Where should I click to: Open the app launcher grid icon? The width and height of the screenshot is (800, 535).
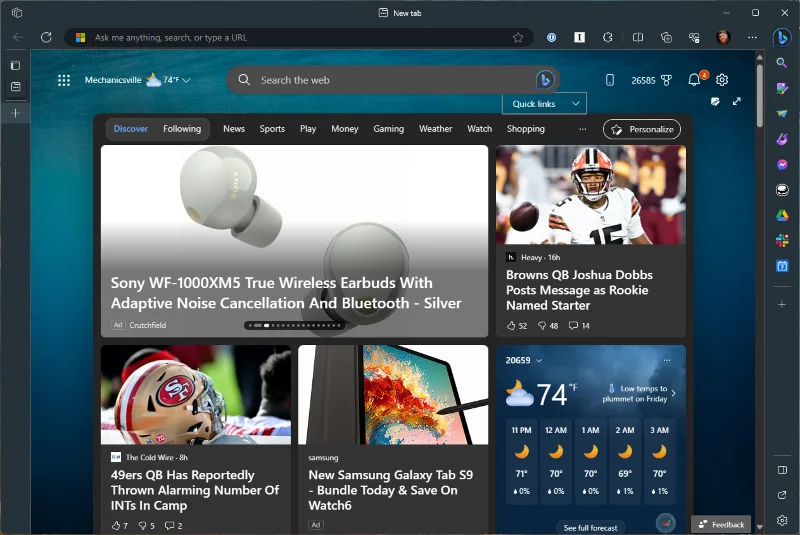point(64,80)
